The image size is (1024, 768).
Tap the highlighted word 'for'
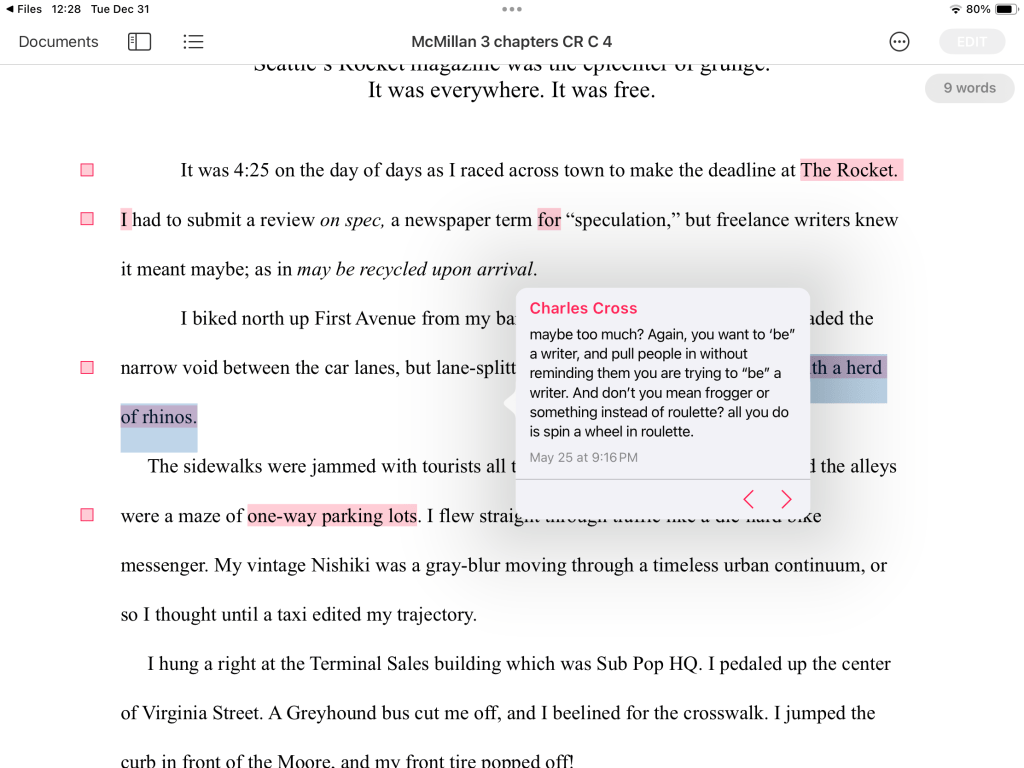tap(549, 219)
